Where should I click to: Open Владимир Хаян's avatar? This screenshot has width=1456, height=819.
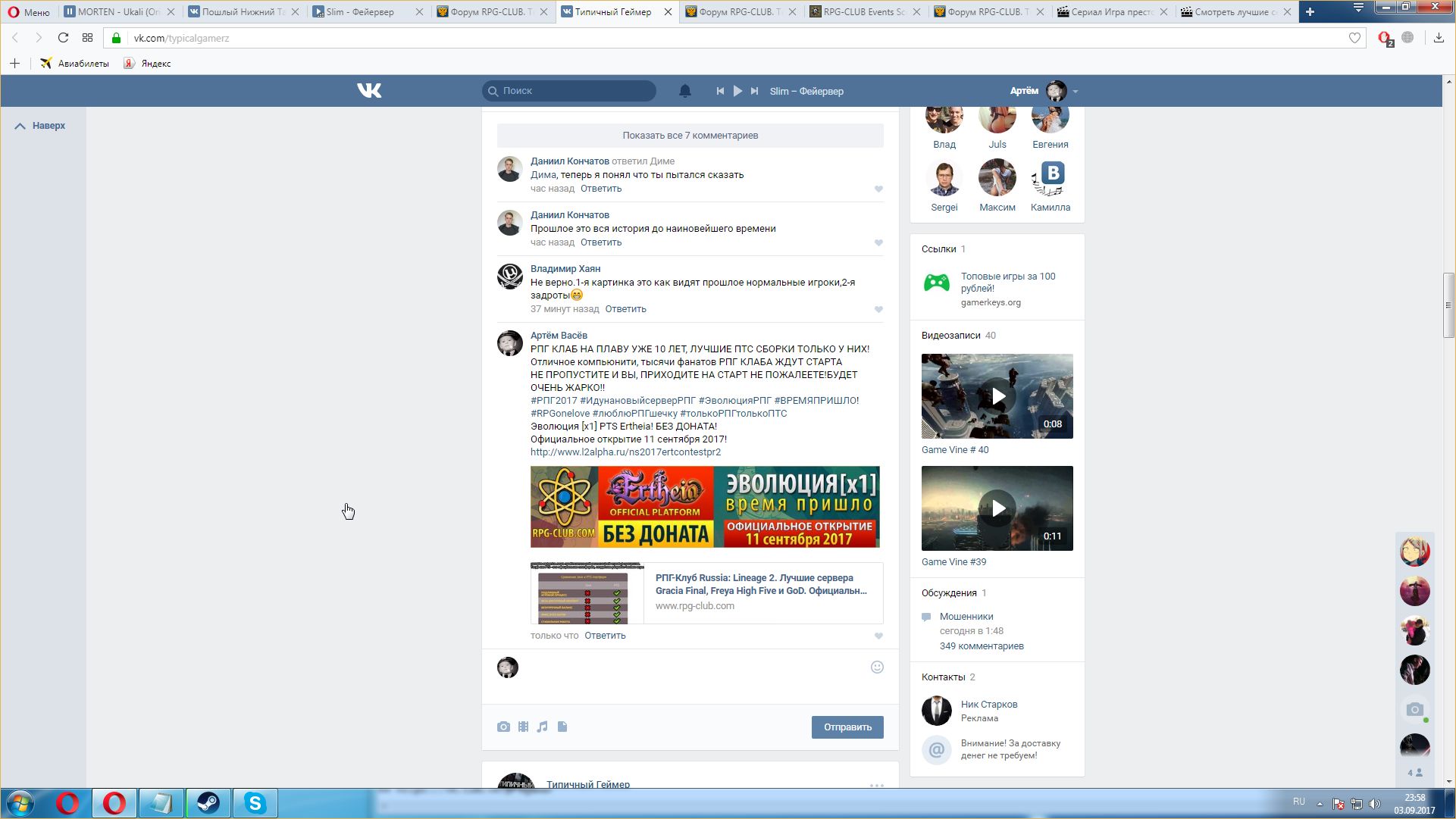pyautogui.click(x=509, y=277)
